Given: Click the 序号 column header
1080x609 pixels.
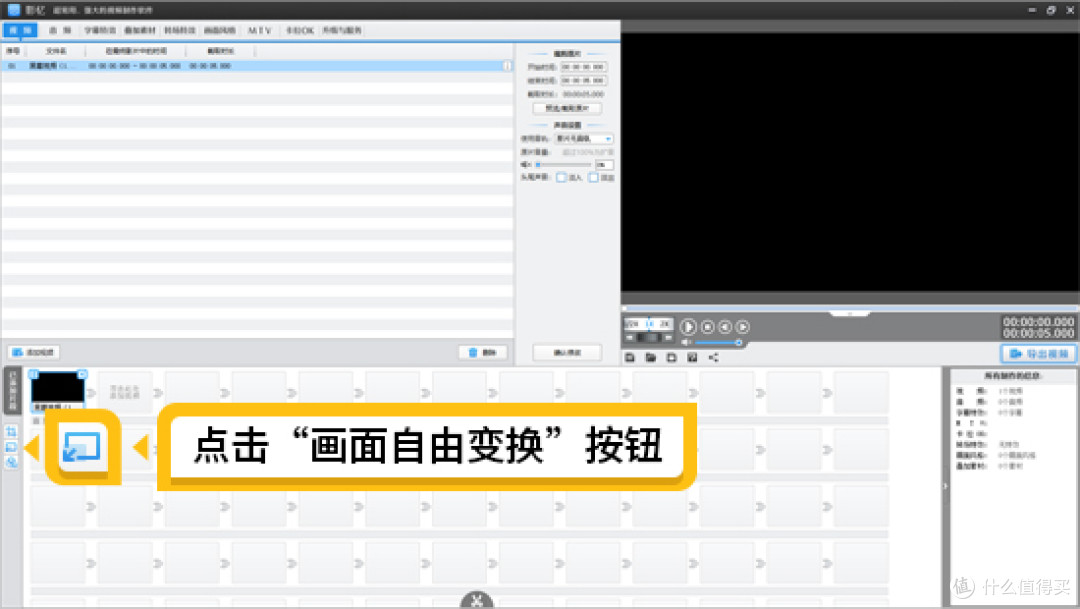Looking at the screenshot, I should 13,51.
